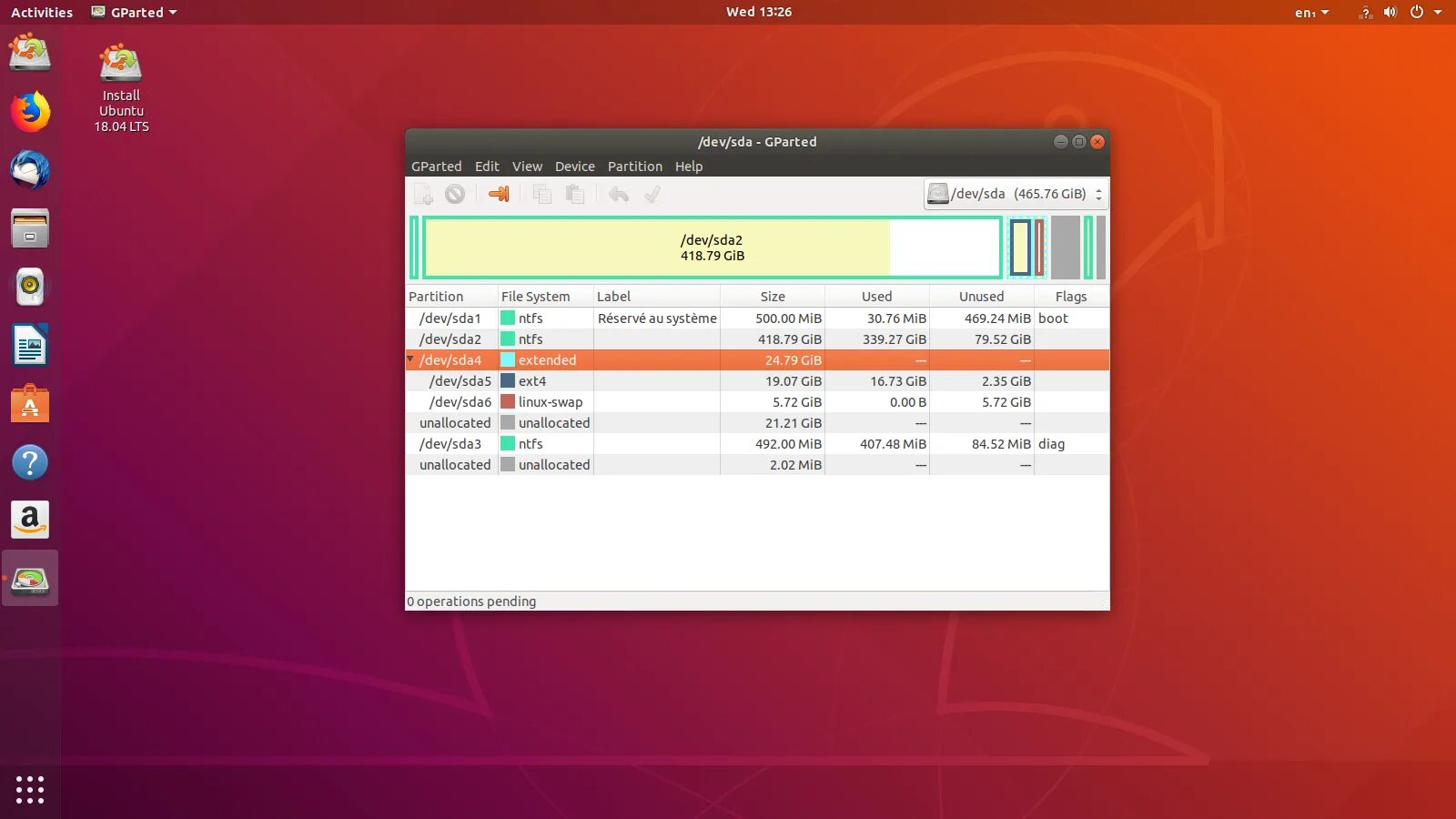
Task: Select the /dev/sda2 partition row
Action: tap(757, 339)
